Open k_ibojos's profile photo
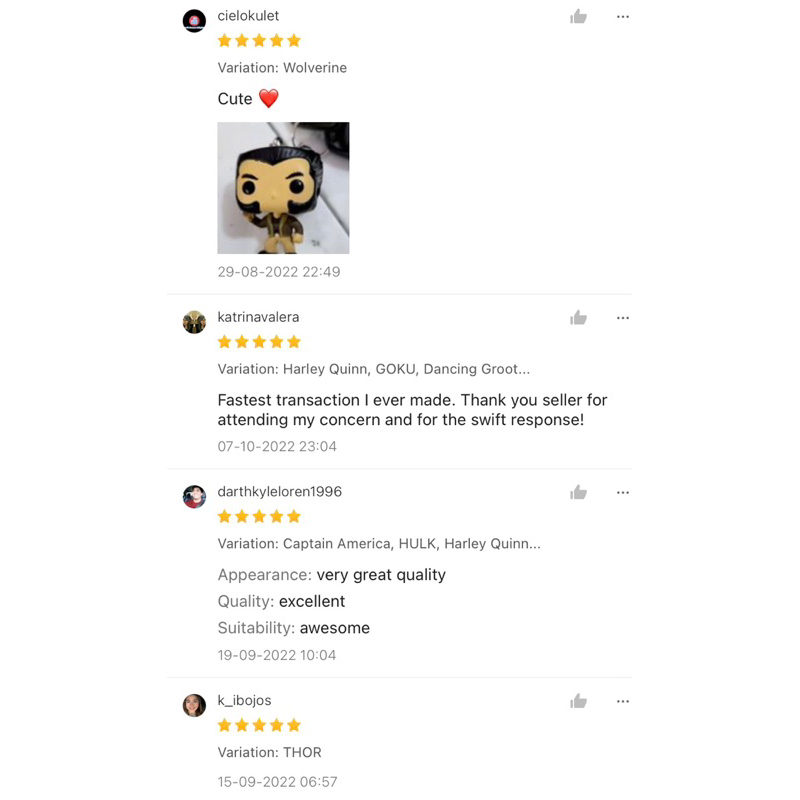 point(194,705)
